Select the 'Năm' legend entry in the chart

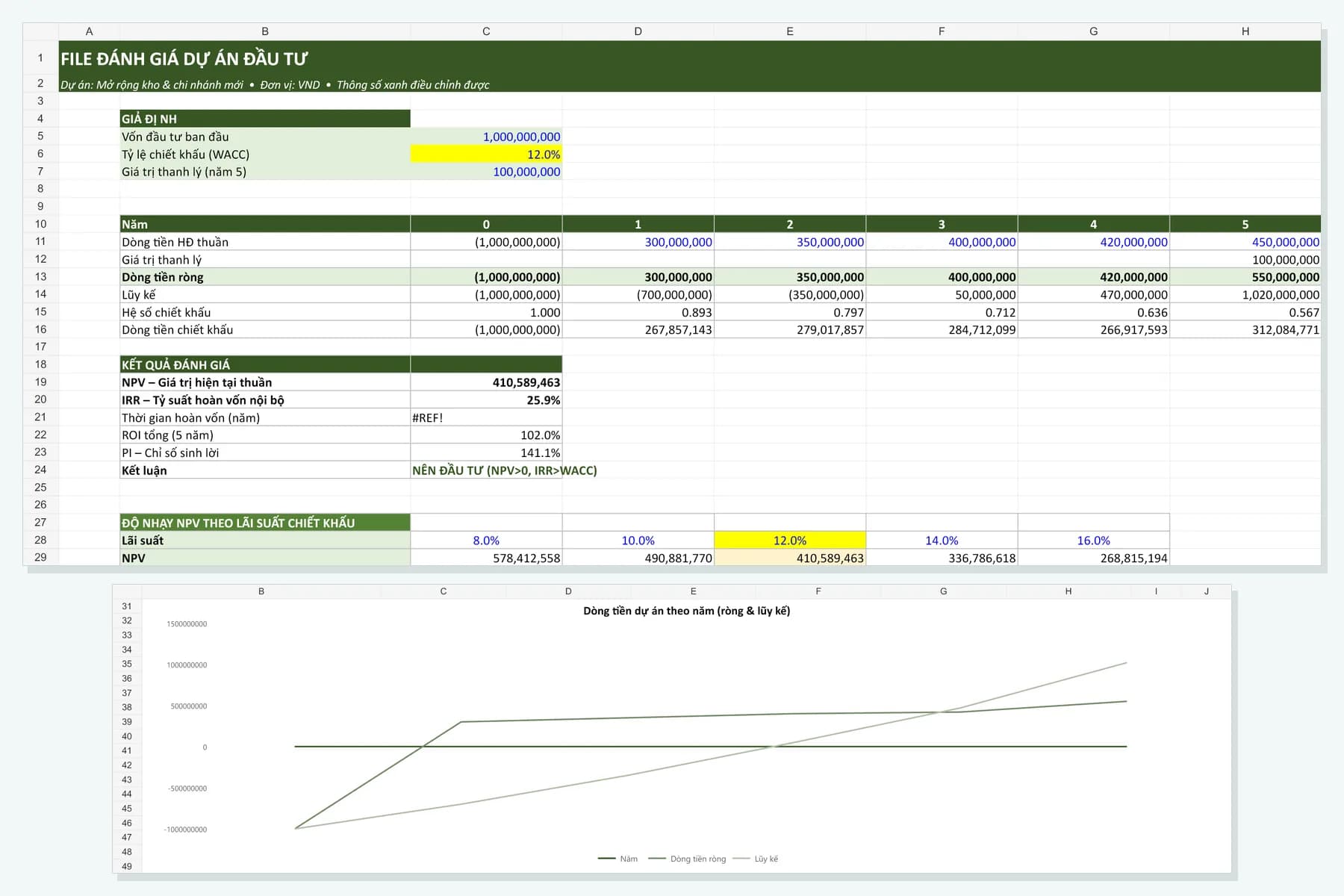pos(618,859)
